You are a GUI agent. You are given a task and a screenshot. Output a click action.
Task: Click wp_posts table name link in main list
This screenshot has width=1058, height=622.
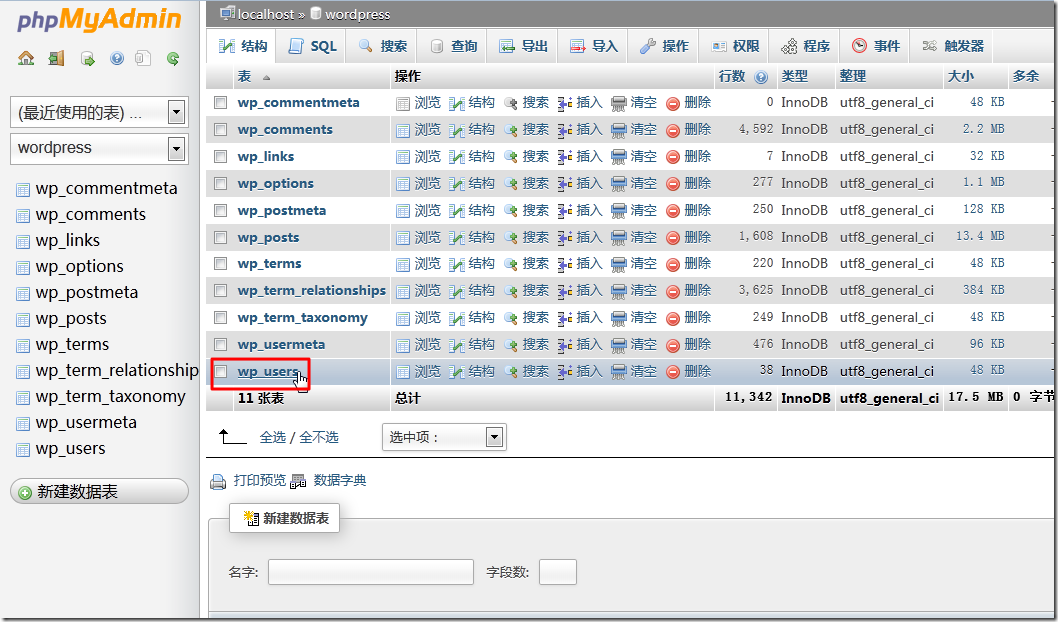coord(269,237)
